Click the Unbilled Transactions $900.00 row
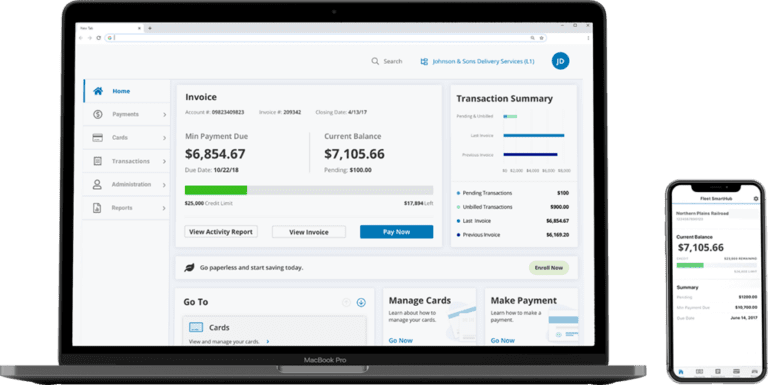The image size is (768, 385). coord(513,207)
